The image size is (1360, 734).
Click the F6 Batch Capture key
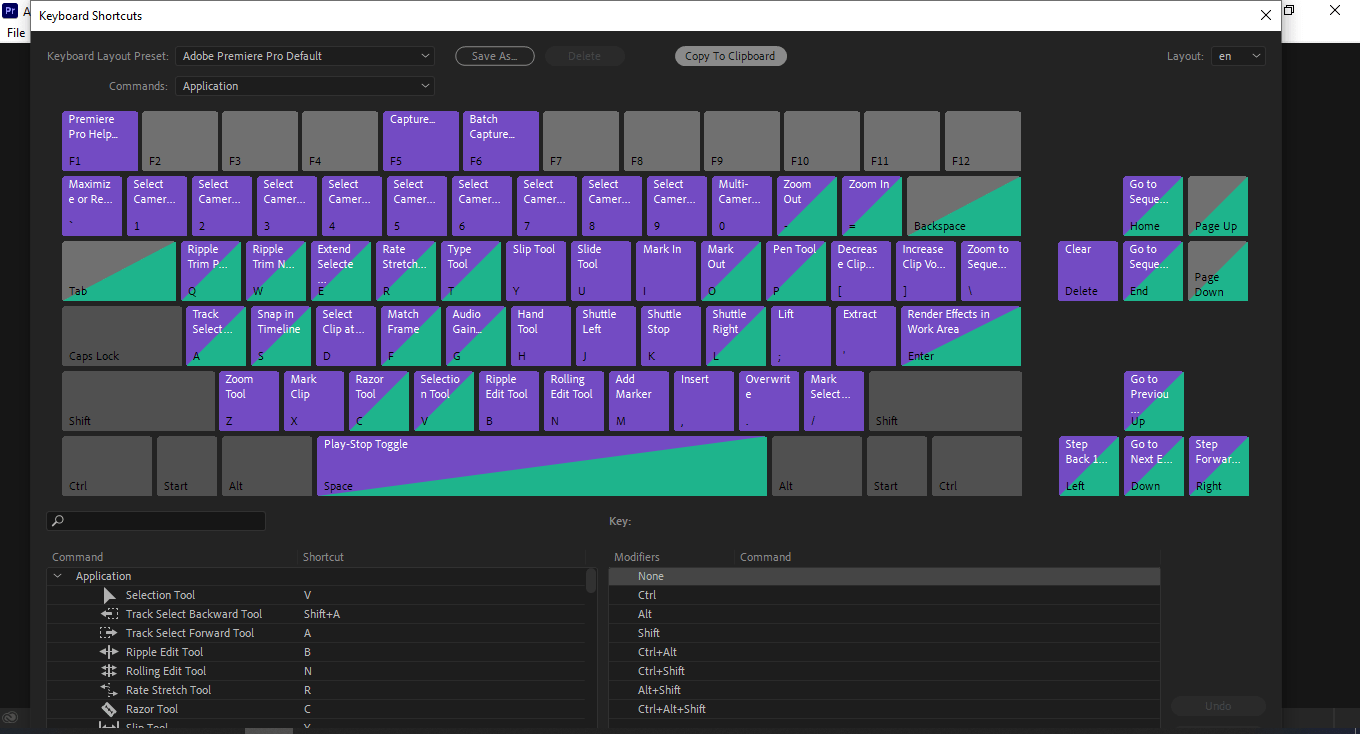(501, 141)
